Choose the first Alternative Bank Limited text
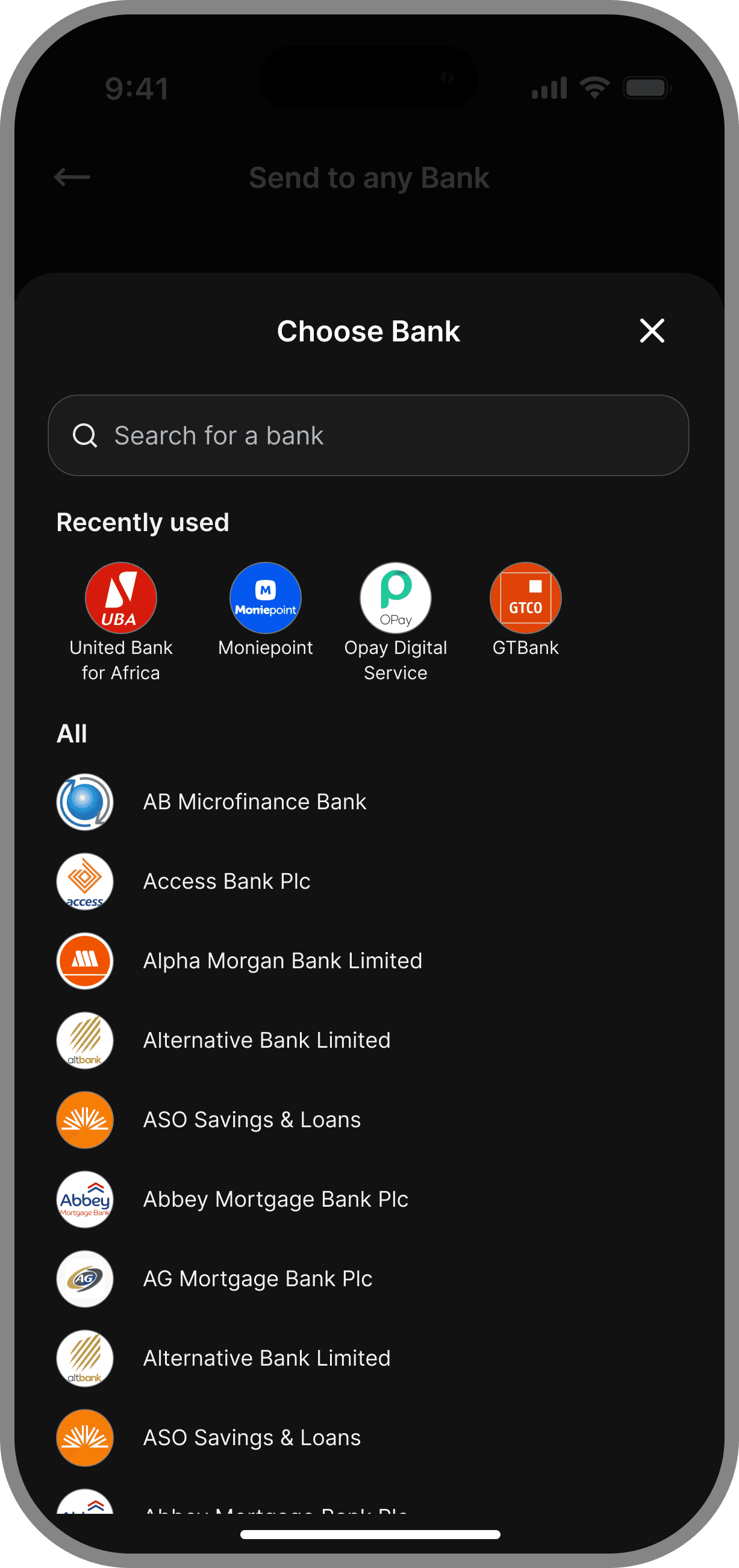Screen dimensions: 739x1568 267,1041
